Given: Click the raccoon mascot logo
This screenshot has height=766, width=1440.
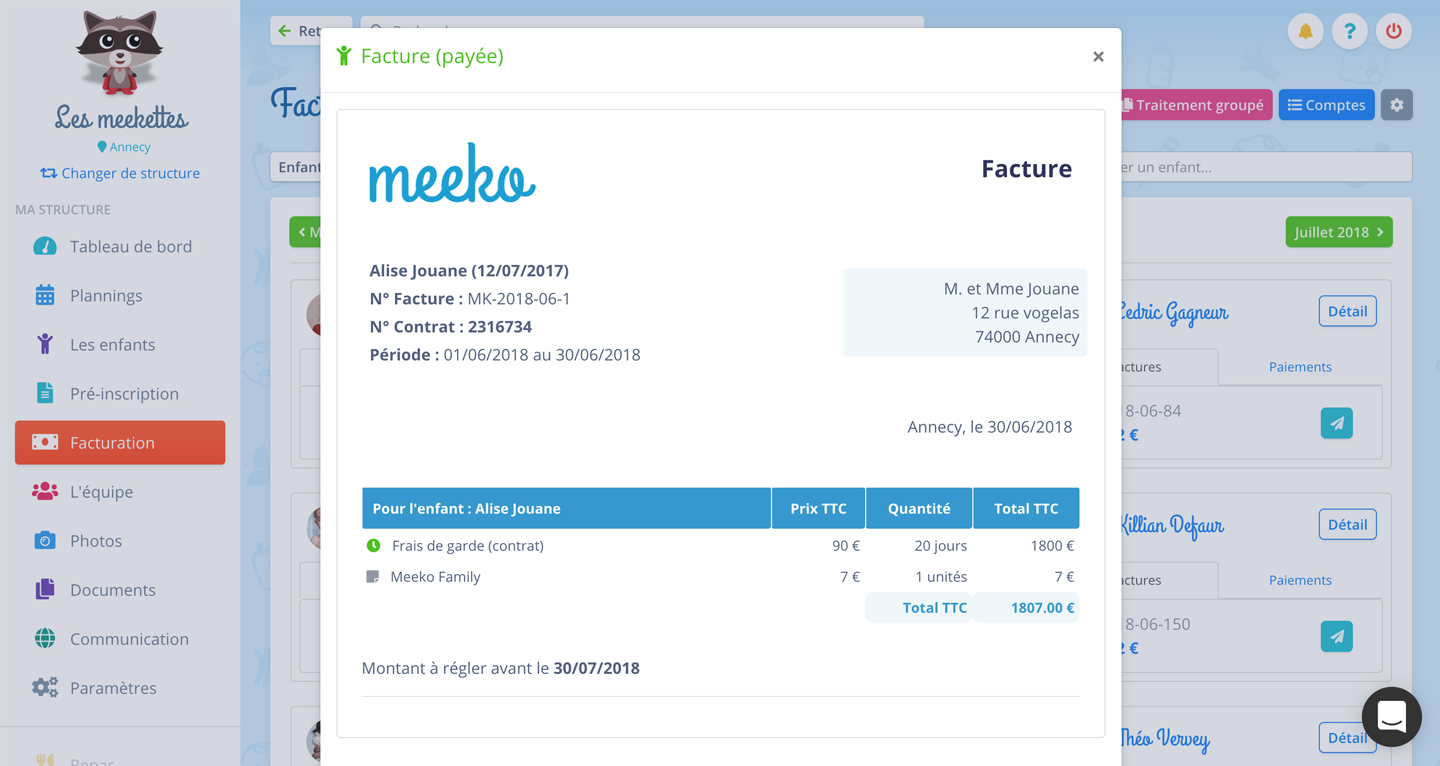Looking at the screenshot, I should [x=120, y=52].
